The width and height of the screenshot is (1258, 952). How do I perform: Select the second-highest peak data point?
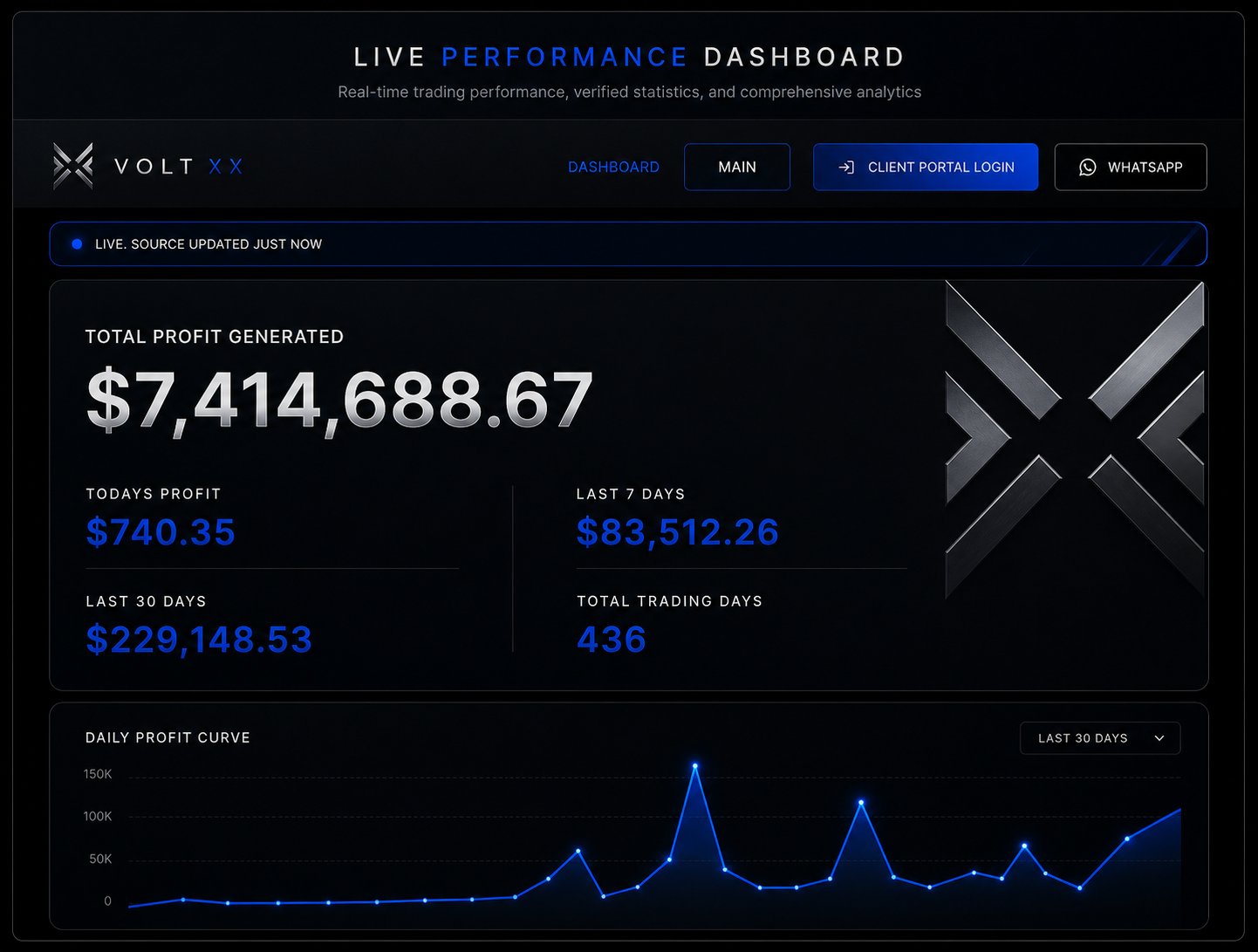[x=861, y=802]
